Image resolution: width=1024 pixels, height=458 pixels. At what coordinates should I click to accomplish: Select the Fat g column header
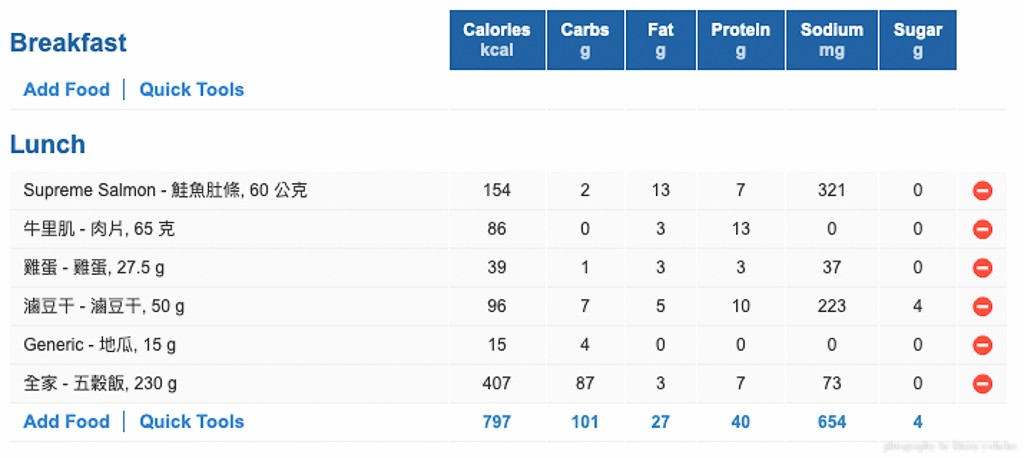[x=660, y=40]
